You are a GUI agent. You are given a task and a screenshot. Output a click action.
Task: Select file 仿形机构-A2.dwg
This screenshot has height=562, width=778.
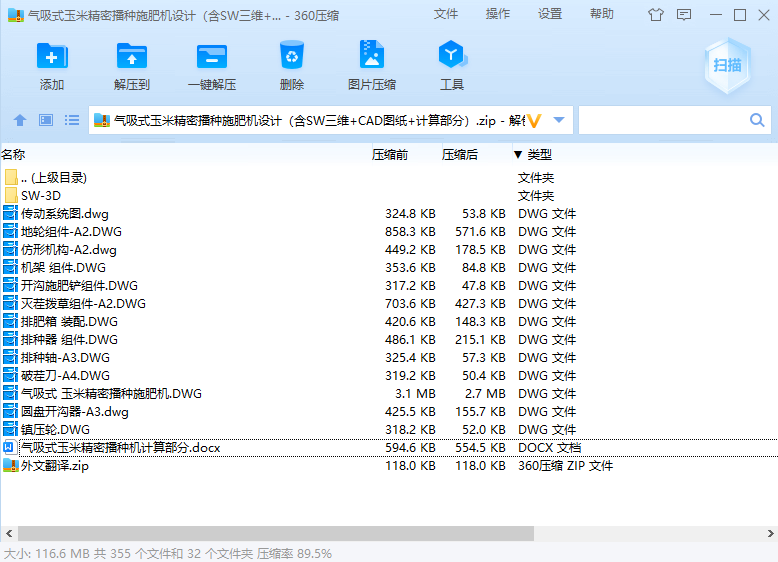[68, 250]
